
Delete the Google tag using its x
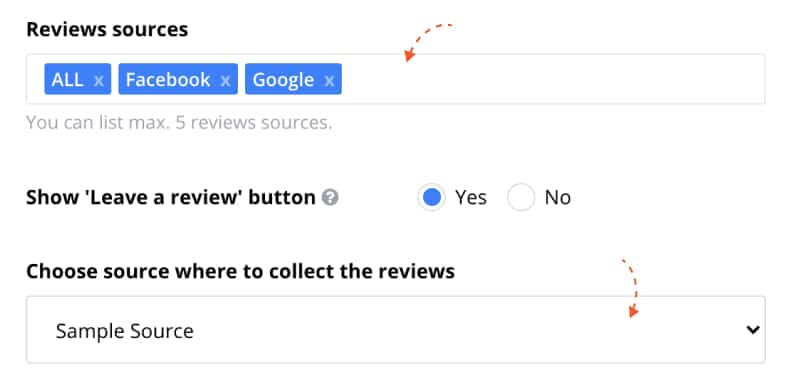(330, 80)
